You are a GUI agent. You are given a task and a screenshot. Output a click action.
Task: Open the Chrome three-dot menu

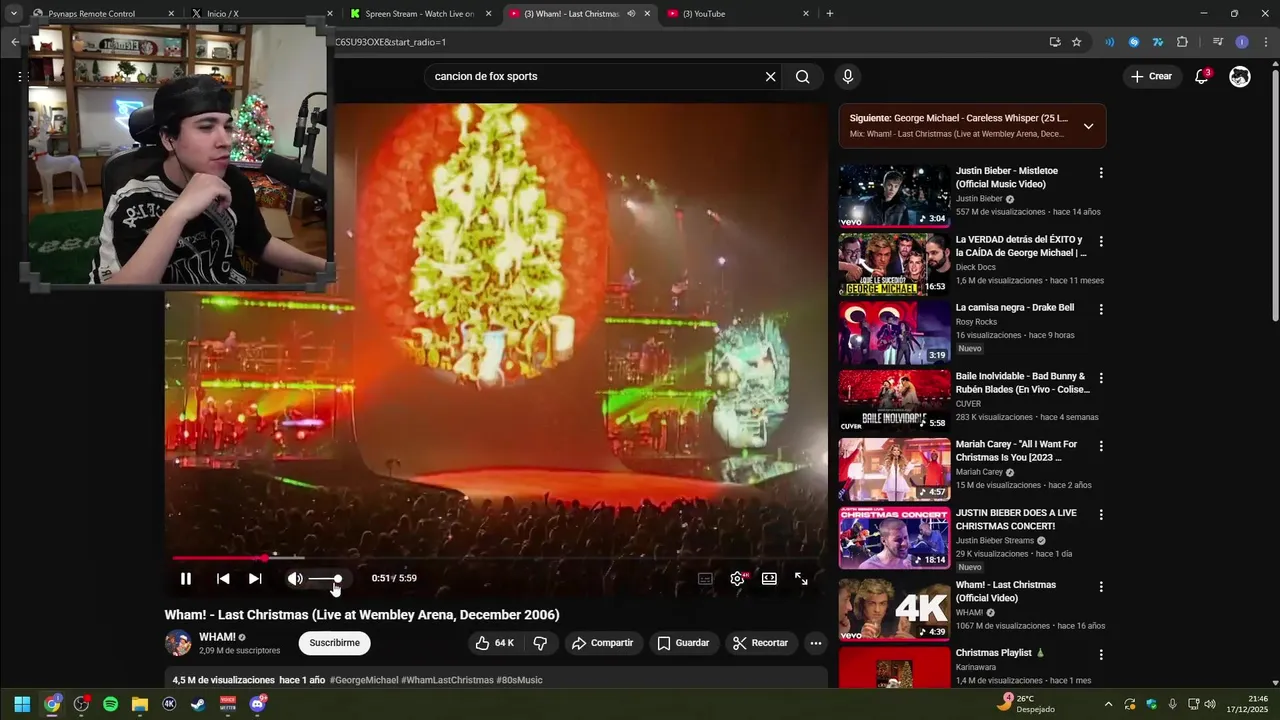1266,42
